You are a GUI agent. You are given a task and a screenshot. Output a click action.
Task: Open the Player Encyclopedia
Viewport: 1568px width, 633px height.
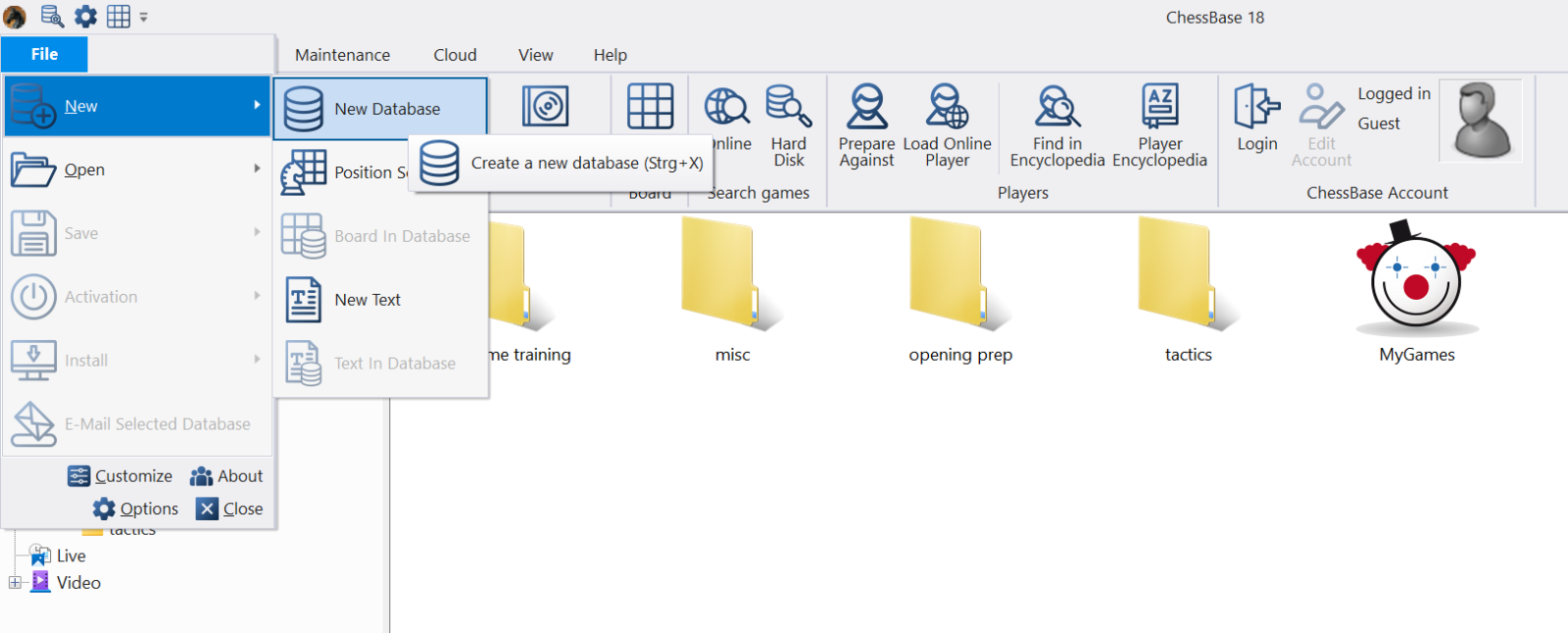tap(1159, 124)
